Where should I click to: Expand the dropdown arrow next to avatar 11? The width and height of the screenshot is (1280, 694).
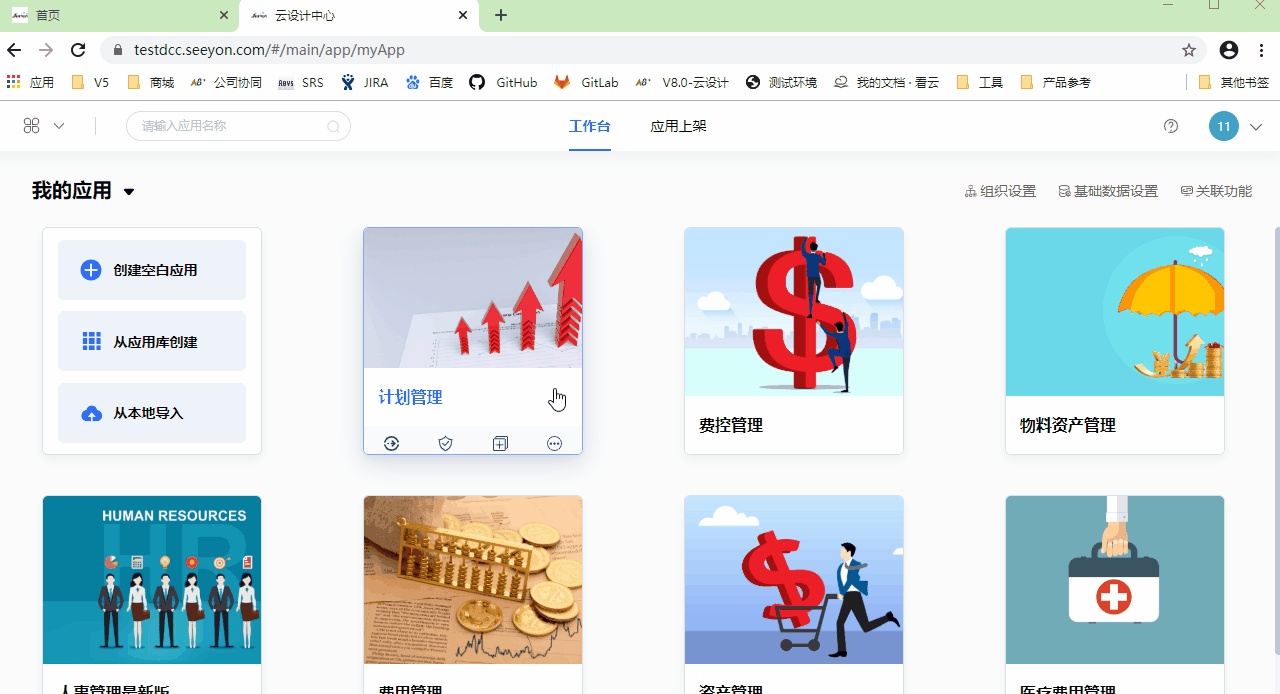pyautogui.click(x=1256, y=127)
